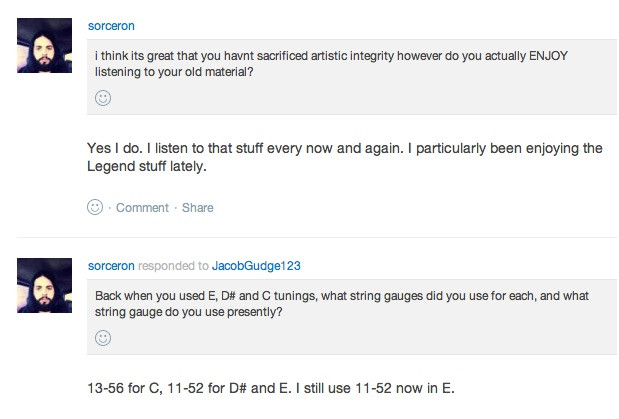The height and width of the screenshot is (419, 619).
Task: Click the Share link under the first answer
Action: [x=198, y=208]
